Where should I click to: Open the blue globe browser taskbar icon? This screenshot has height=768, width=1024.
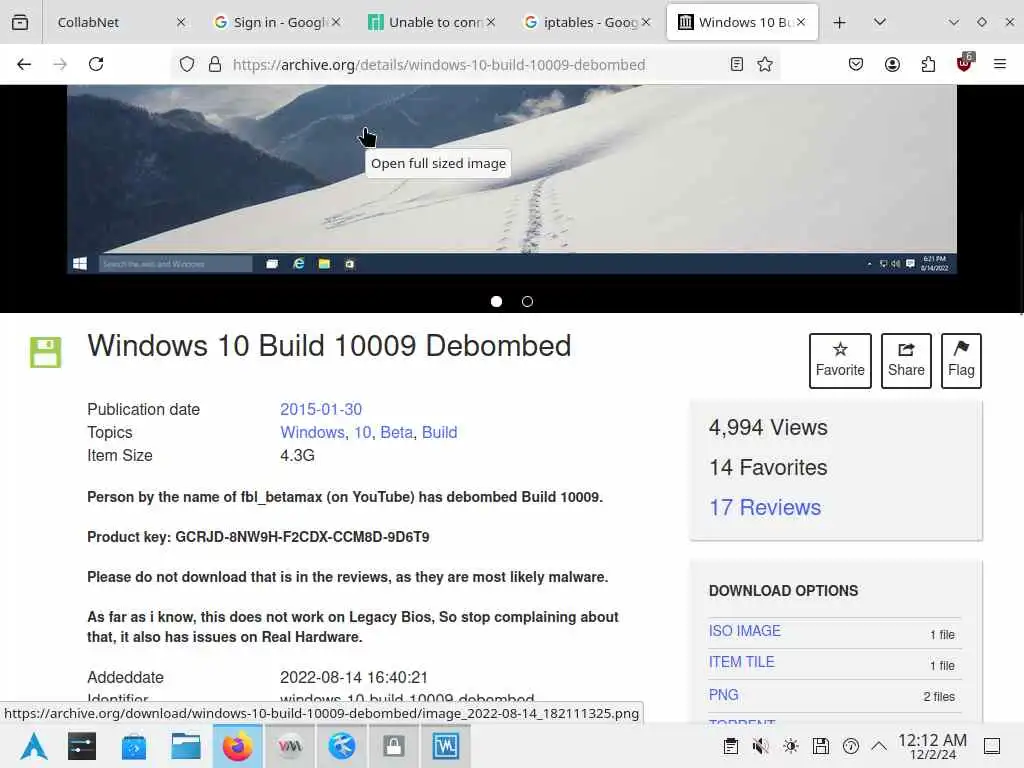pyautogui.click(x=342, y=746)
